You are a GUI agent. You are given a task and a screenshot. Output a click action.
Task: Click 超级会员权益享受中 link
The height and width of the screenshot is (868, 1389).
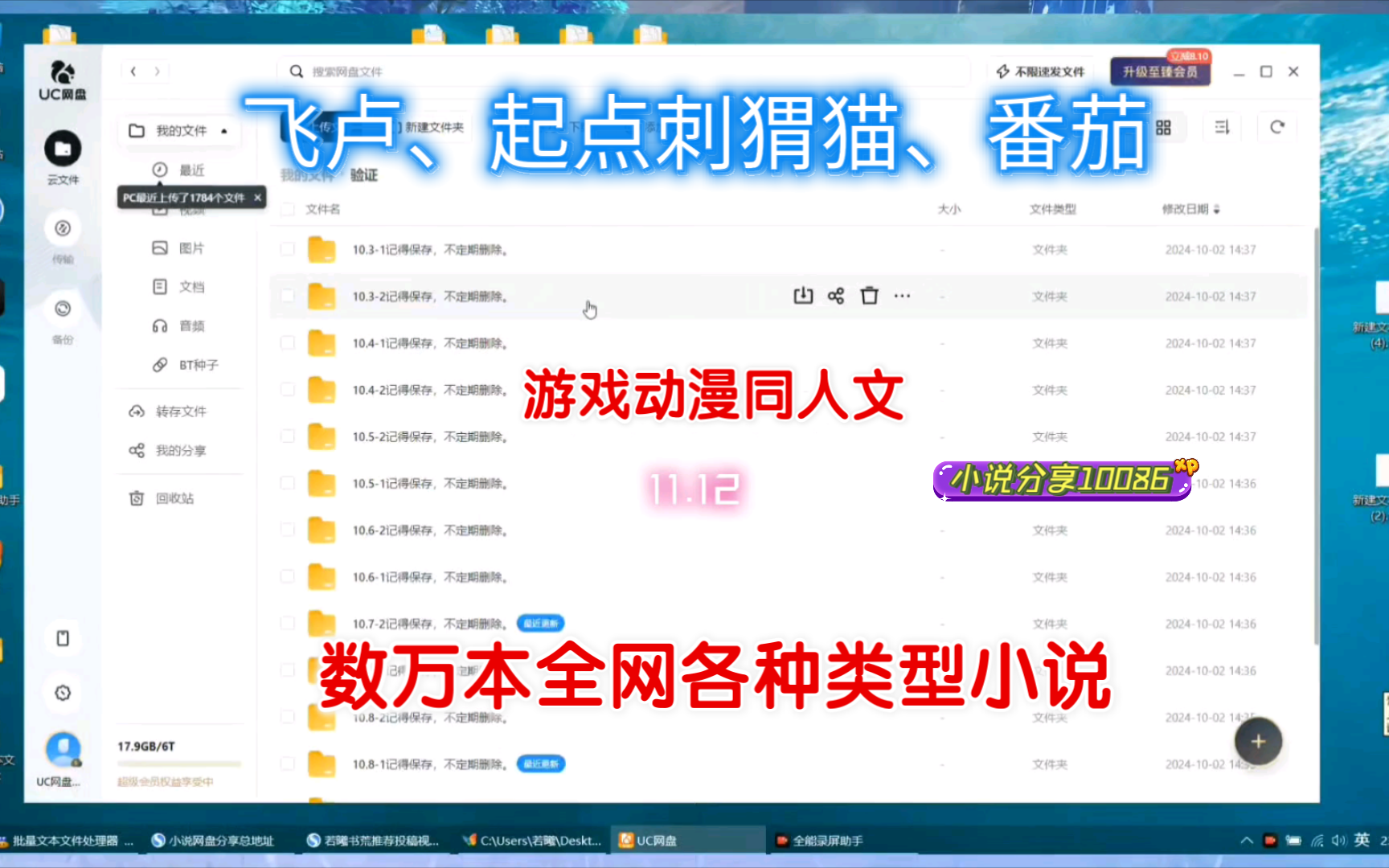coord(166,781)
